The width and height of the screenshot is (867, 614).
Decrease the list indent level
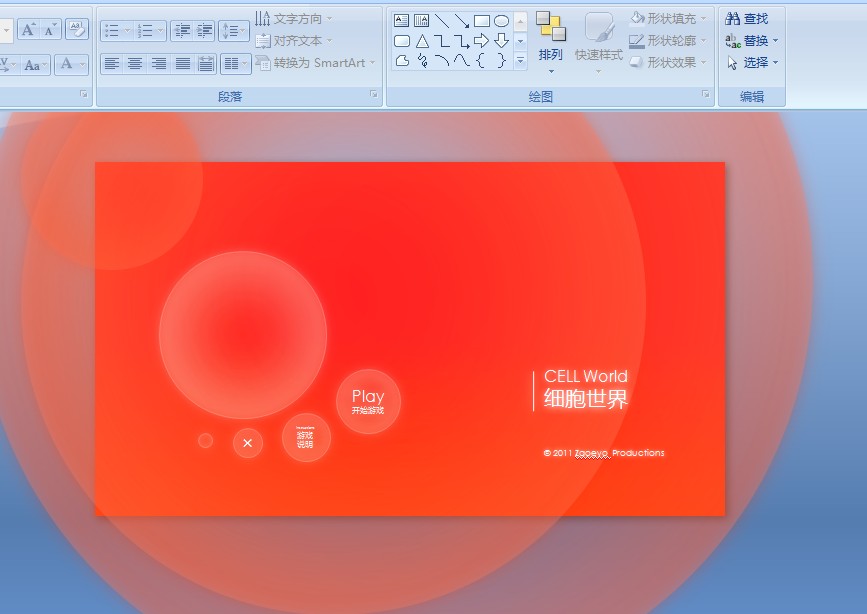coord(182,30)
